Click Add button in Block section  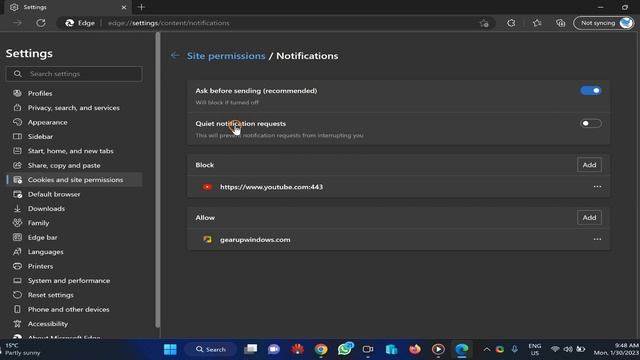coord(589,165)
